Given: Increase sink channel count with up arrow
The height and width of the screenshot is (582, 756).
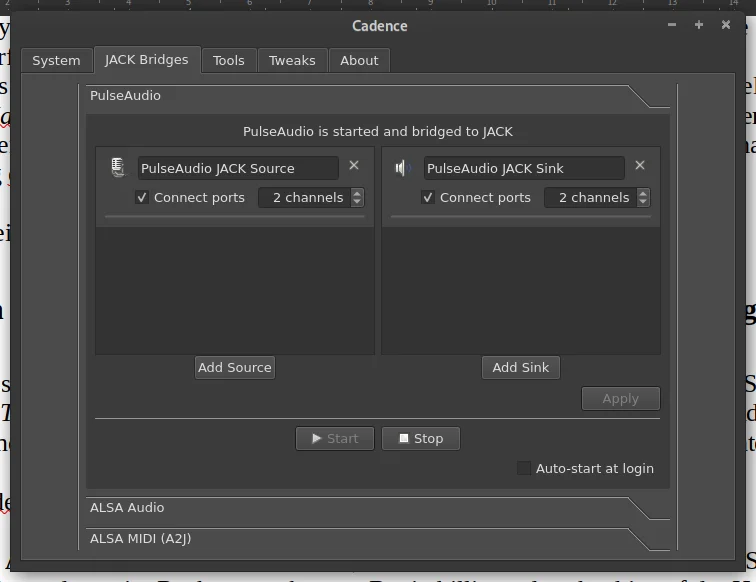Looking at the screenshot, I should 643,193.
